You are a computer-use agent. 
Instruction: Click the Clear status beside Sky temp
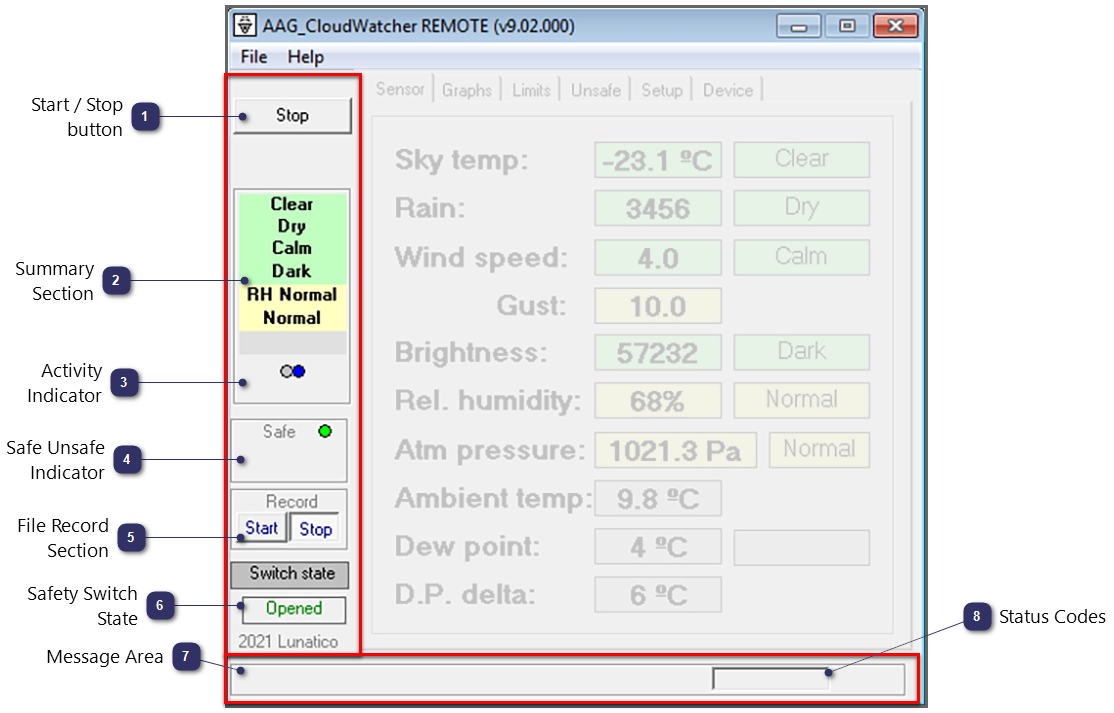point(801,159)
